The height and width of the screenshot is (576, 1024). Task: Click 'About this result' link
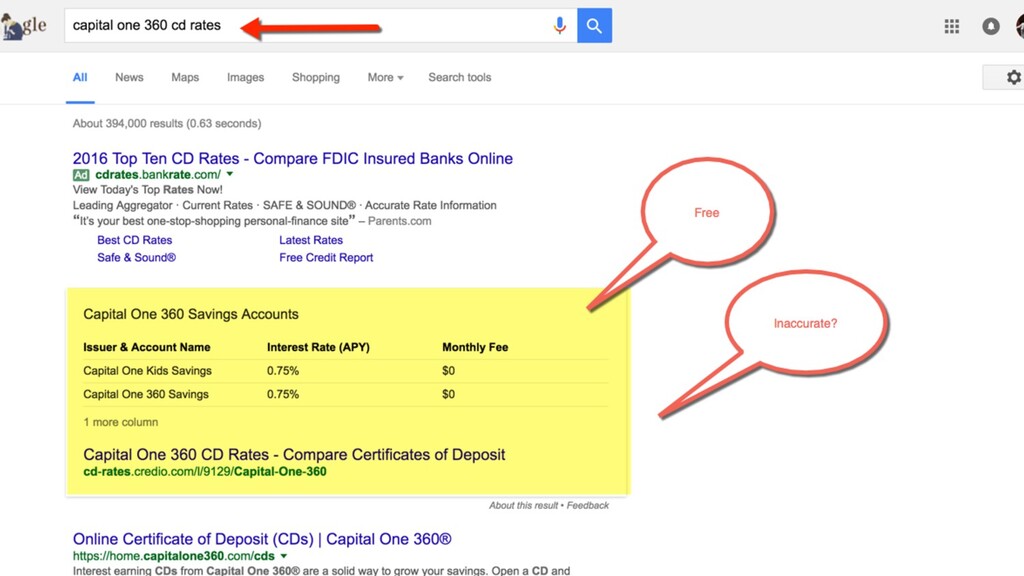click(x=524, y=505)
